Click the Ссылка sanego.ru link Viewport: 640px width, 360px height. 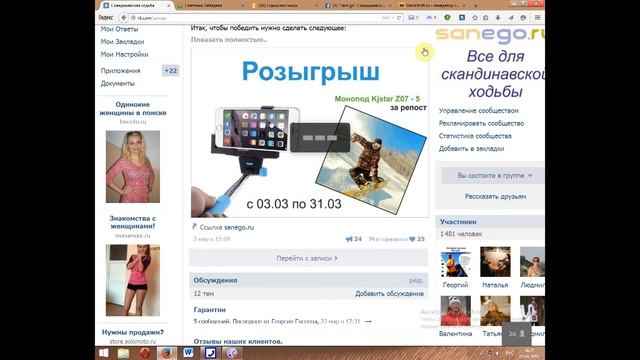[x=227, y=227]
